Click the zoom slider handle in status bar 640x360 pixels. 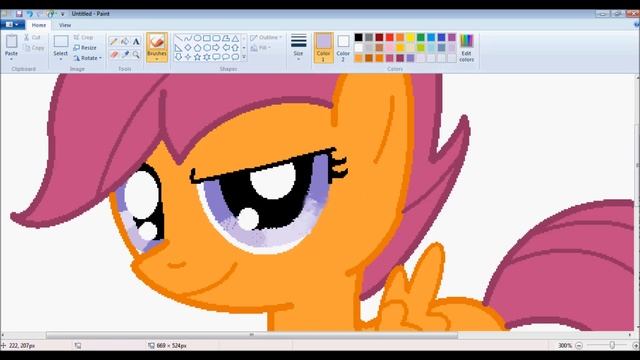pos(612,345)
